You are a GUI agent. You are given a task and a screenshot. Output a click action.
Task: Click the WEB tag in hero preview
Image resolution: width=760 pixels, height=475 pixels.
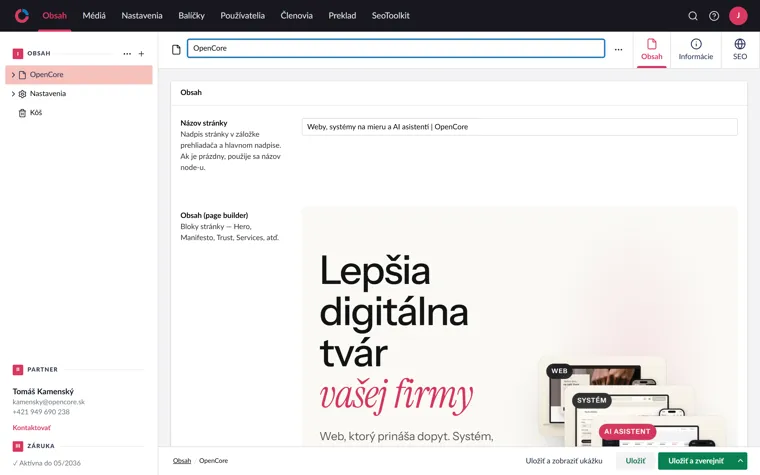click(x=559, y=371)
